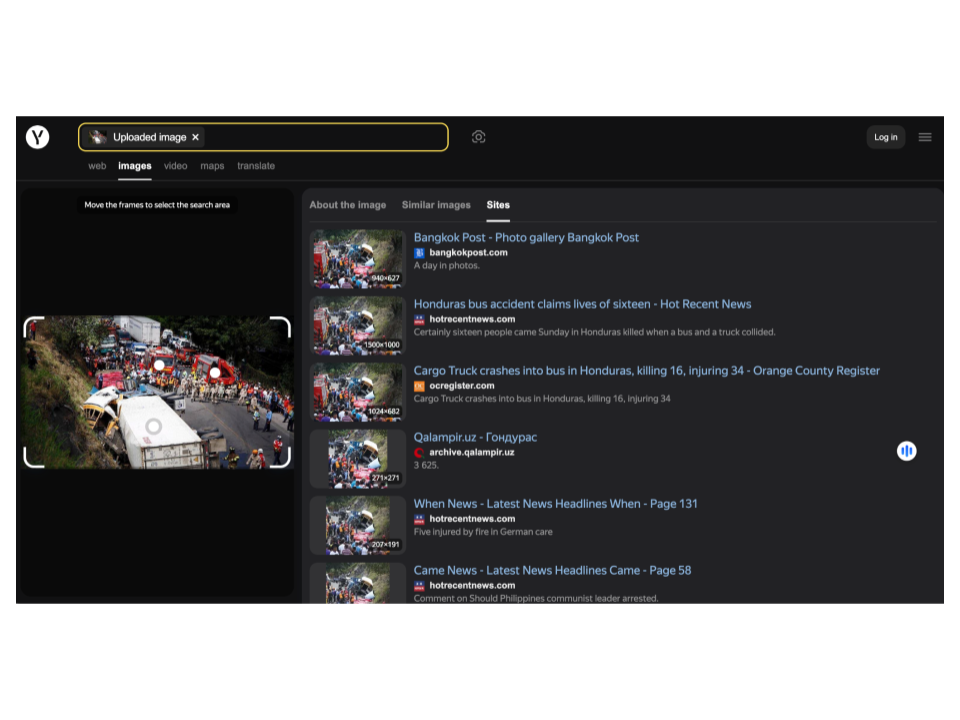The image size is (960, 720).
Task: Click the Alice voice assistant icon
Action: pos(906,451)
